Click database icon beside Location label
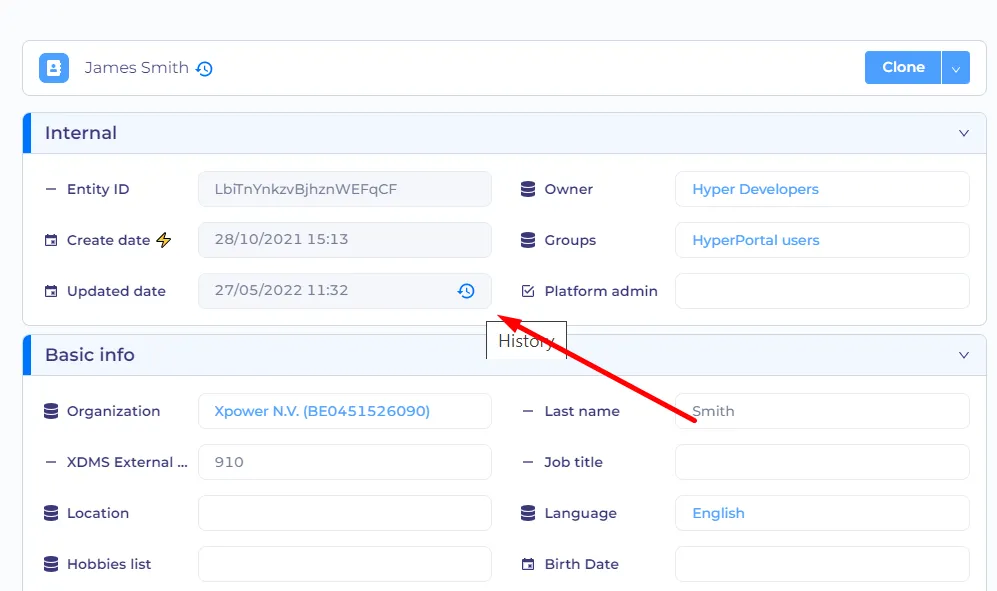Viewport: 997px width, 591px height. (x=51, y=513)
